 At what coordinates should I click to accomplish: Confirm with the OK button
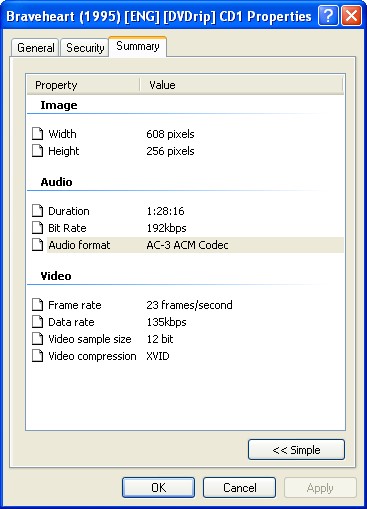pyautogui.click(x=158, y=488)
